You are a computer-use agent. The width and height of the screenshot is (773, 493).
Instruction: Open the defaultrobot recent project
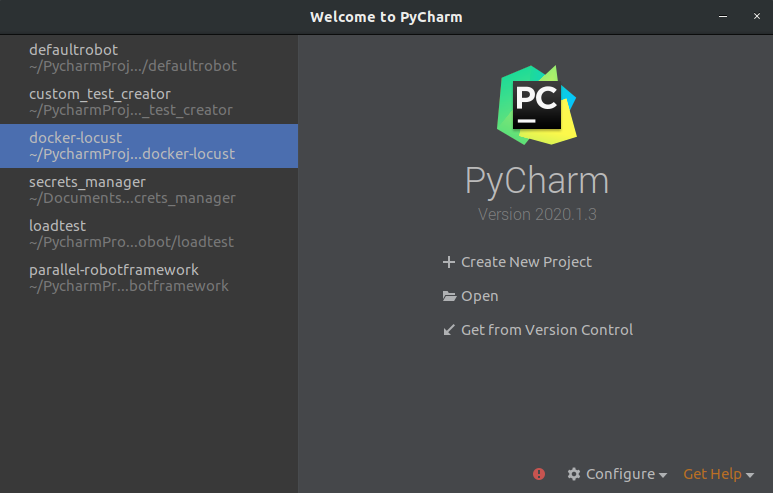149,58
